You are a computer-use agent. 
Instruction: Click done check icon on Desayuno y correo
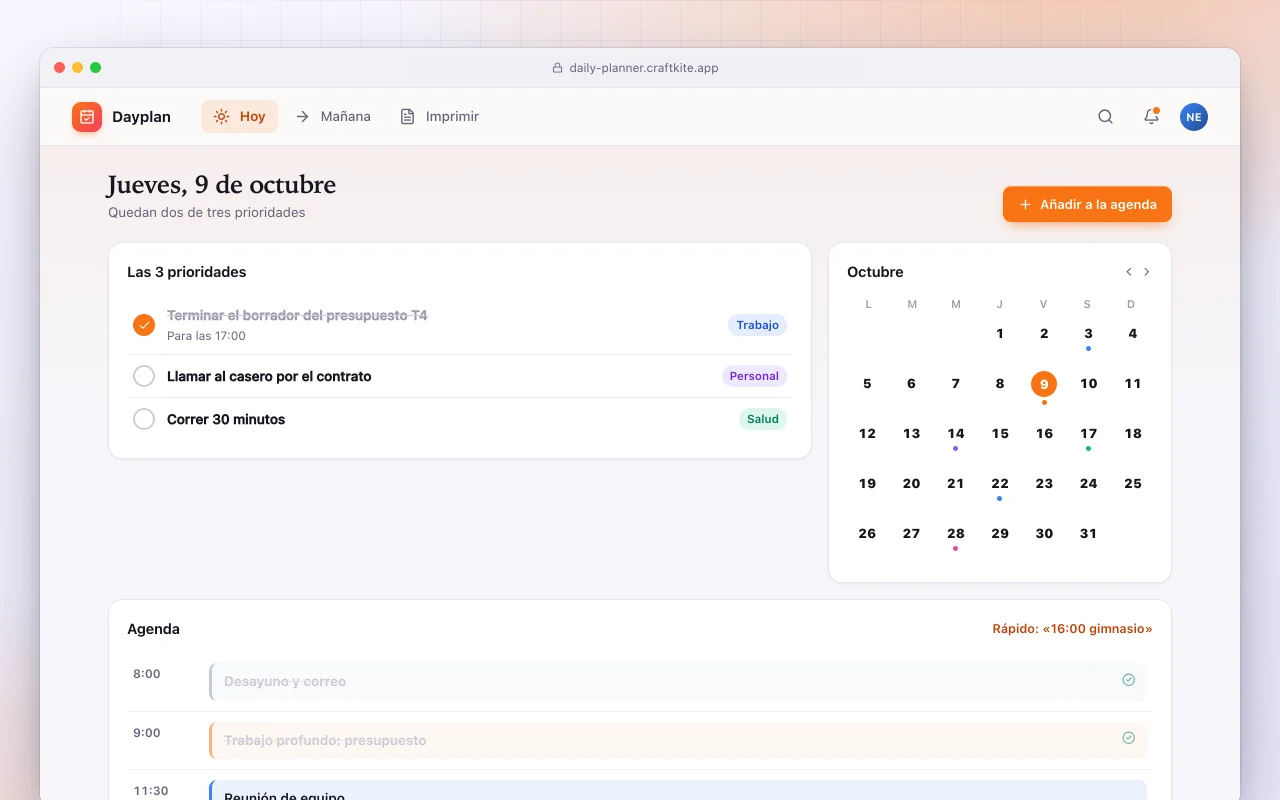[1128, 680]
